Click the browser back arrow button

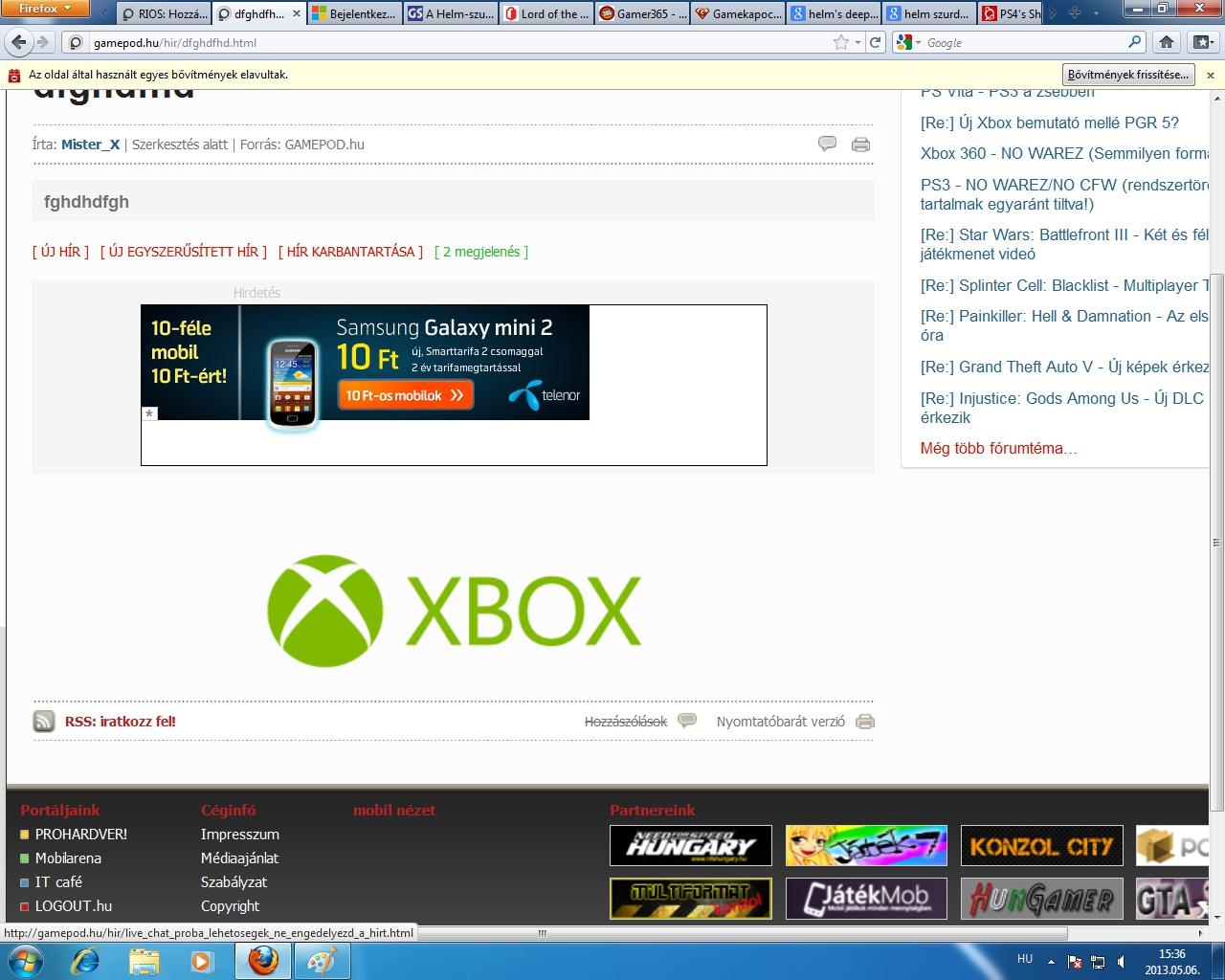pyautogui.click(x=19, y=42)
